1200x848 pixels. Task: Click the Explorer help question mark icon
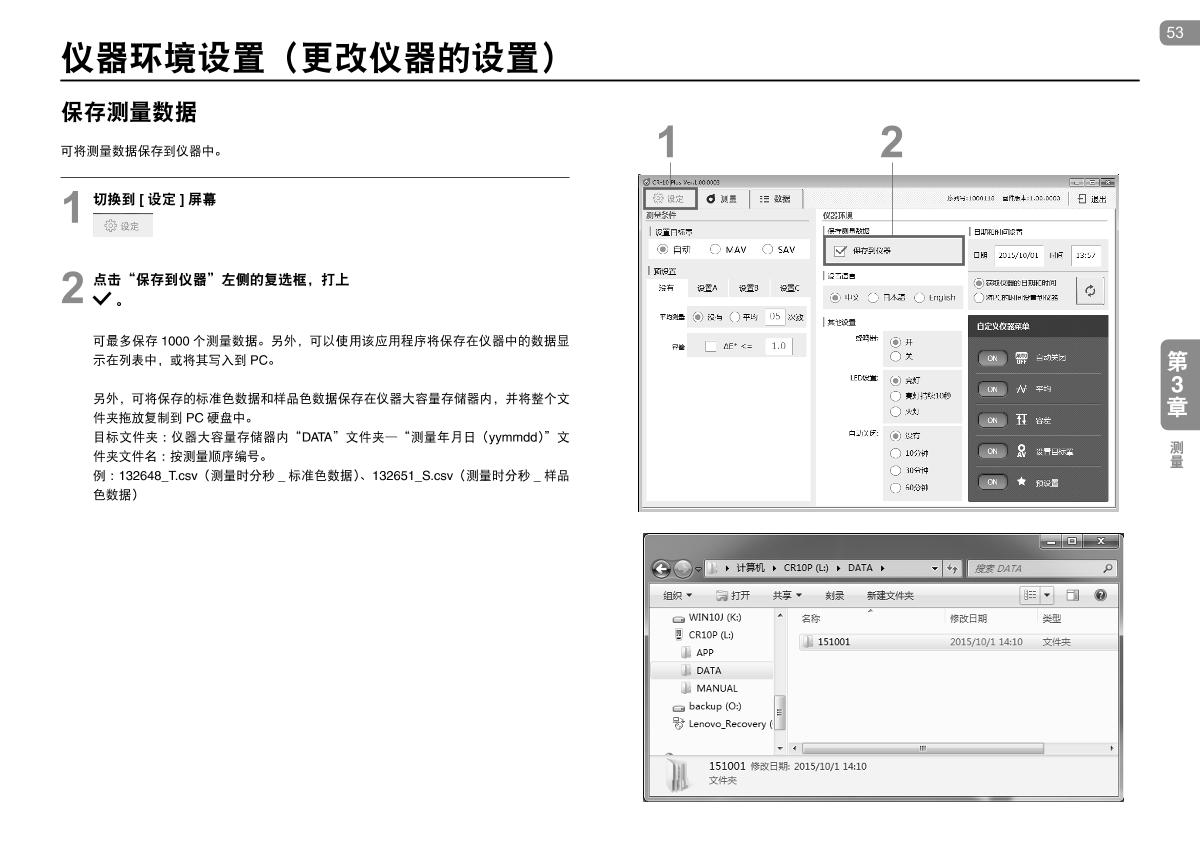click(x=1099, y=596)
